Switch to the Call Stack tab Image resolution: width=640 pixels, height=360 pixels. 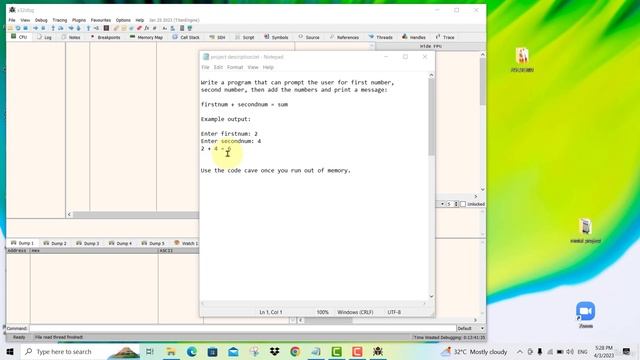pos(186,37)
